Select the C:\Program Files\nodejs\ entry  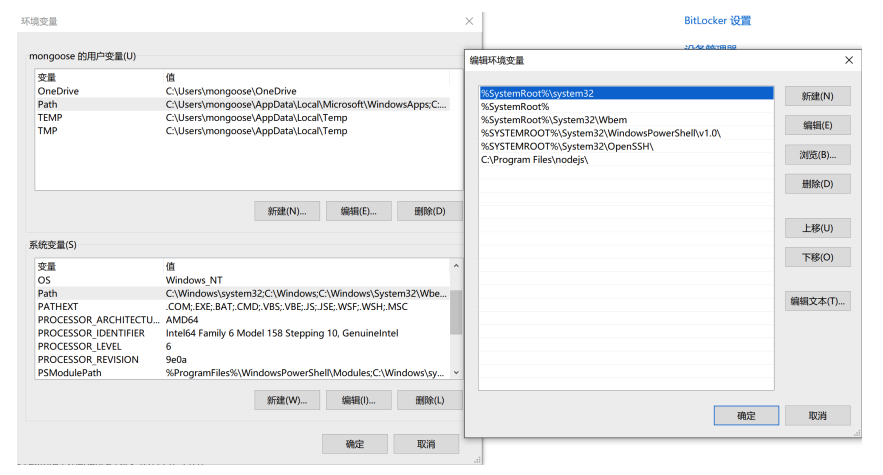(626, 159)
